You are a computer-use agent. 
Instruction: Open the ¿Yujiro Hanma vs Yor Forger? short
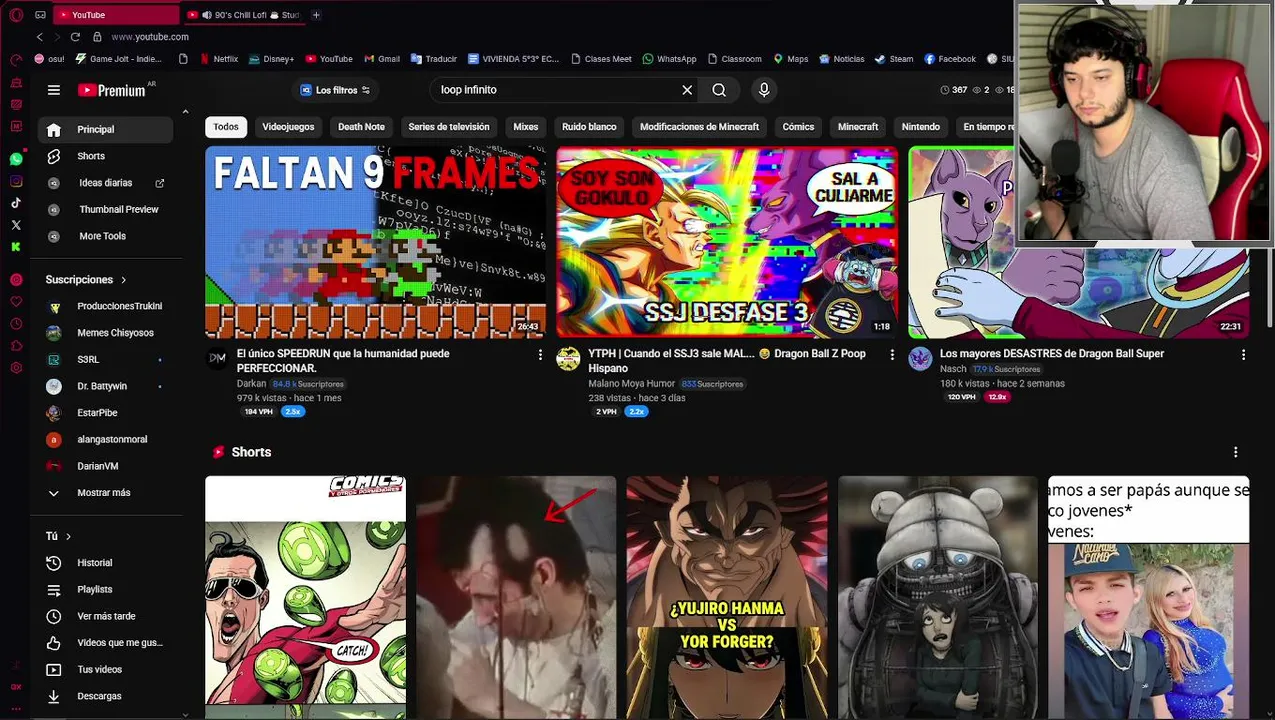pyautogui.click(x=727, y=597)
